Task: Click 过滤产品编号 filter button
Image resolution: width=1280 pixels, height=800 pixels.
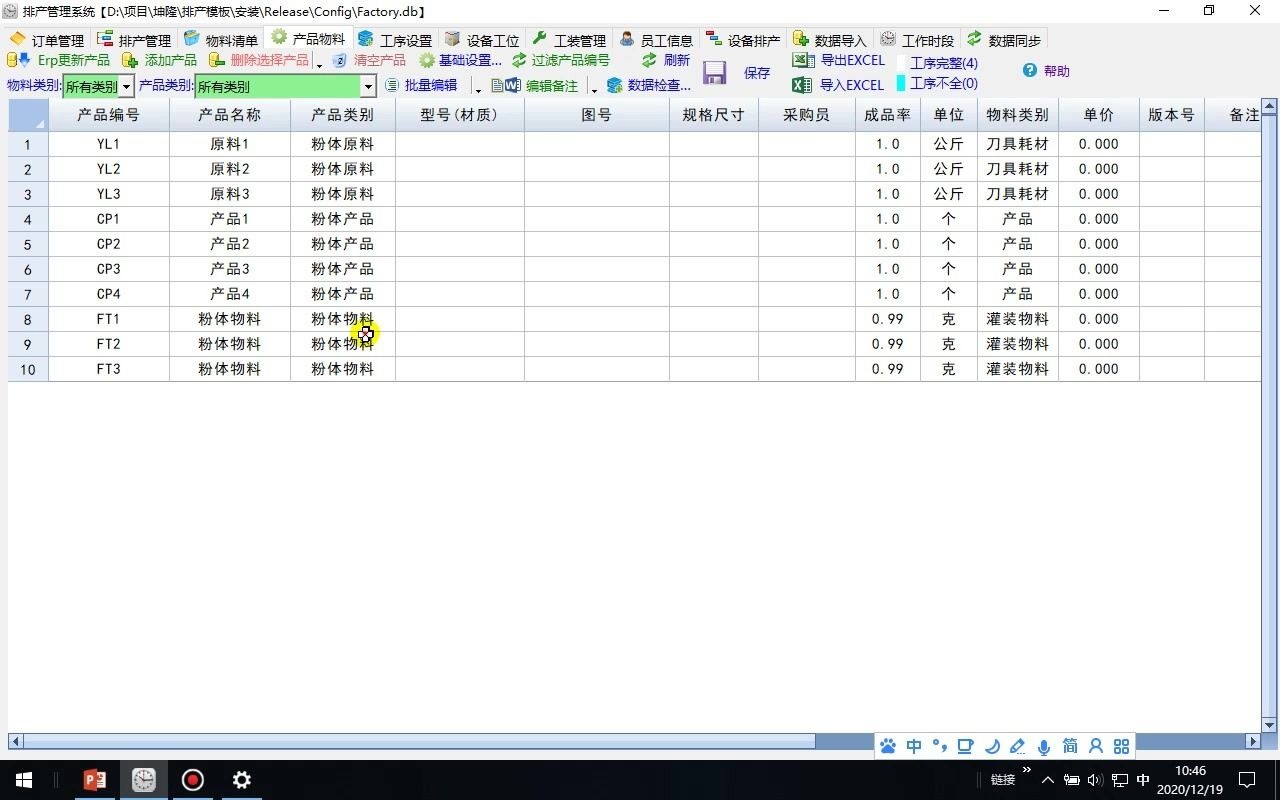Action: [561, 61]
